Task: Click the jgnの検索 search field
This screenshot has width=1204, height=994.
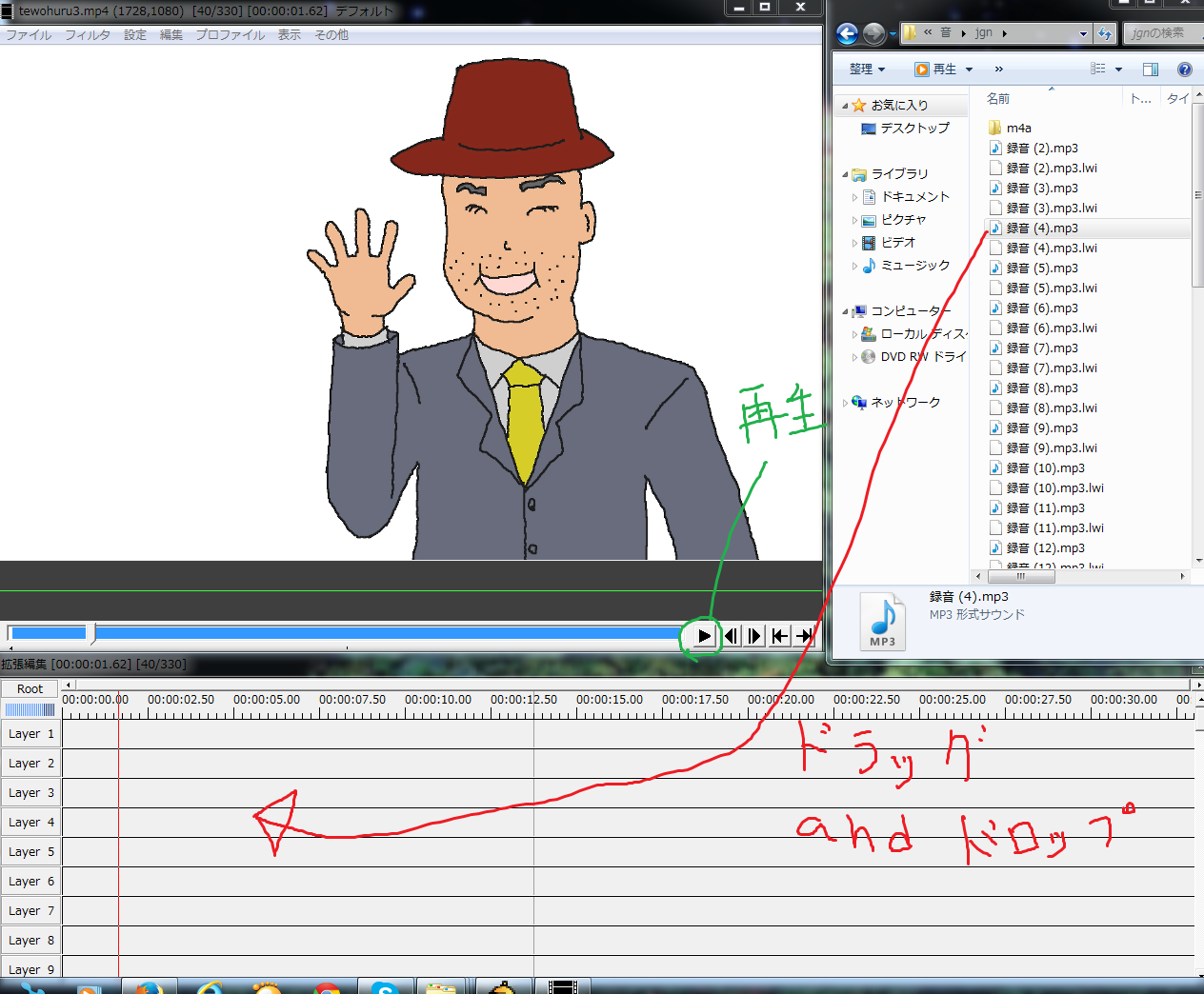Action: point(1163,33)
